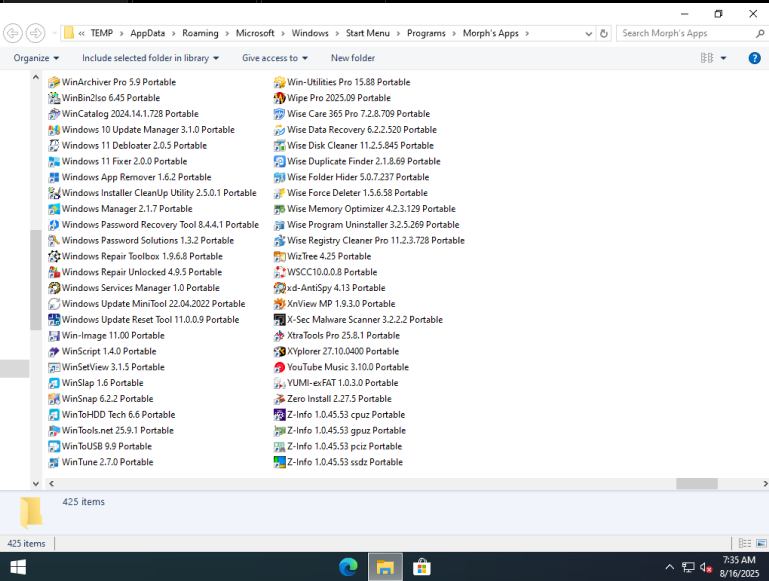
Task: Select the Wise Care 365 Pro icon
Action: (280, 114)
